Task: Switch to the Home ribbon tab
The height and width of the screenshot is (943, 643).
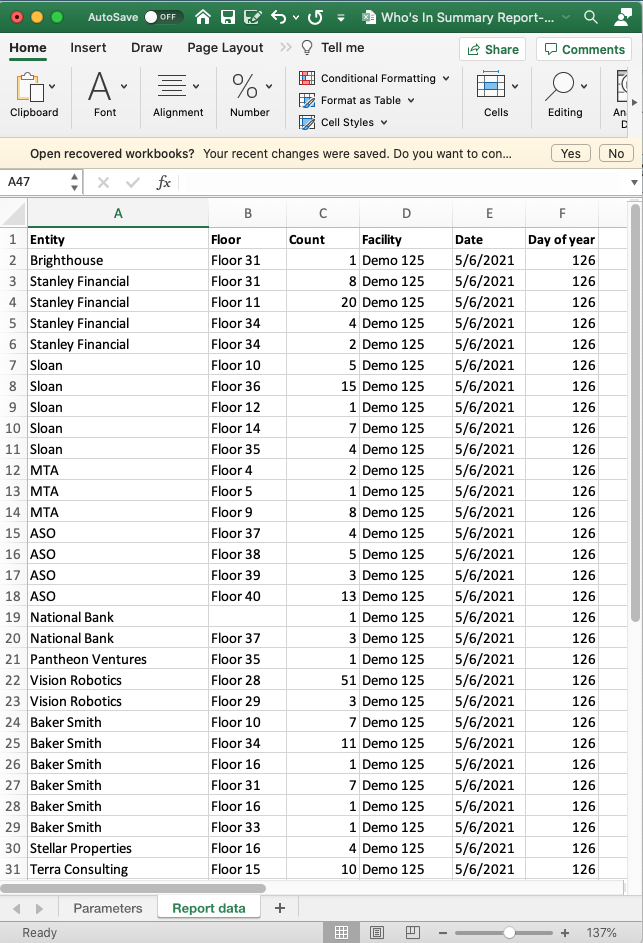Action: [28, 48]
